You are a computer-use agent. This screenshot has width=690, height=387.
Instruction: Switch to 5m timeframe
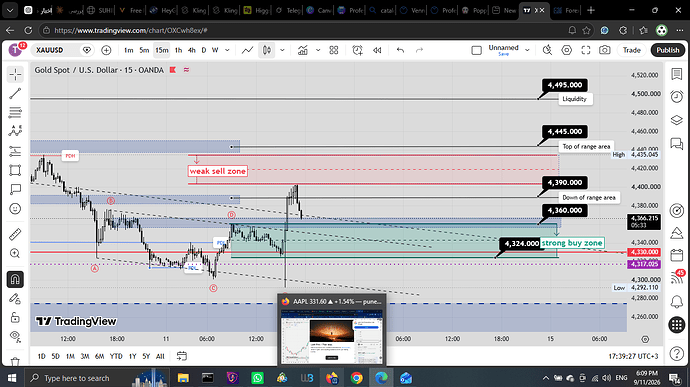click(144, 50)
